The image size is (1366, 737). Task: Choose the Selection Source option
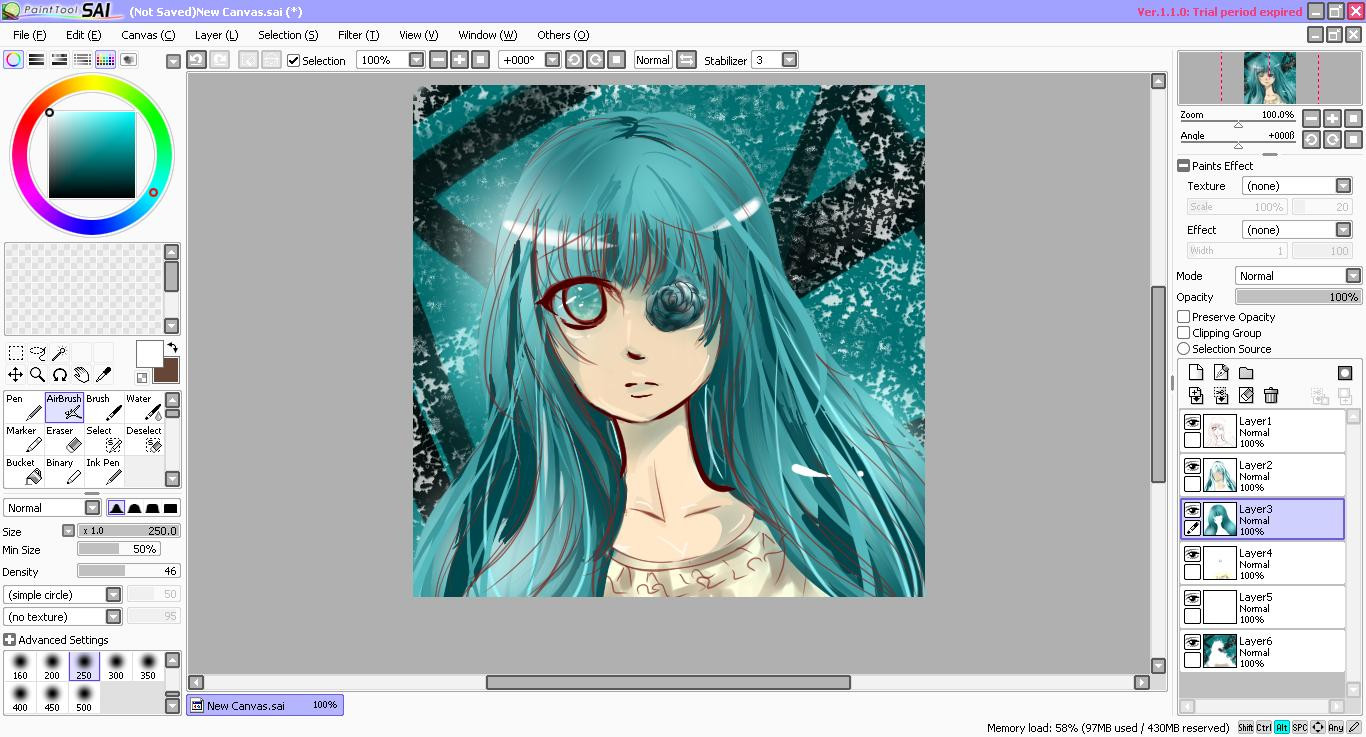tap(1184, 349)
